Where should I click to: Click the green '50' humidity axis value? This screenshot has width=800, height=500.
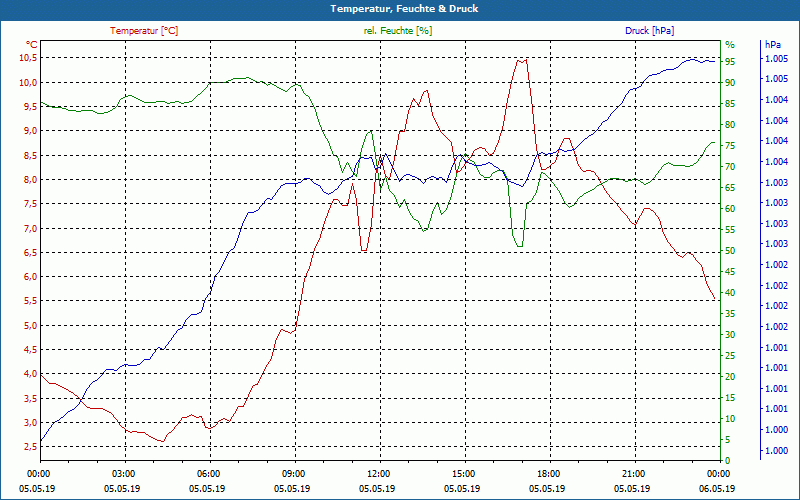[730, 251]
